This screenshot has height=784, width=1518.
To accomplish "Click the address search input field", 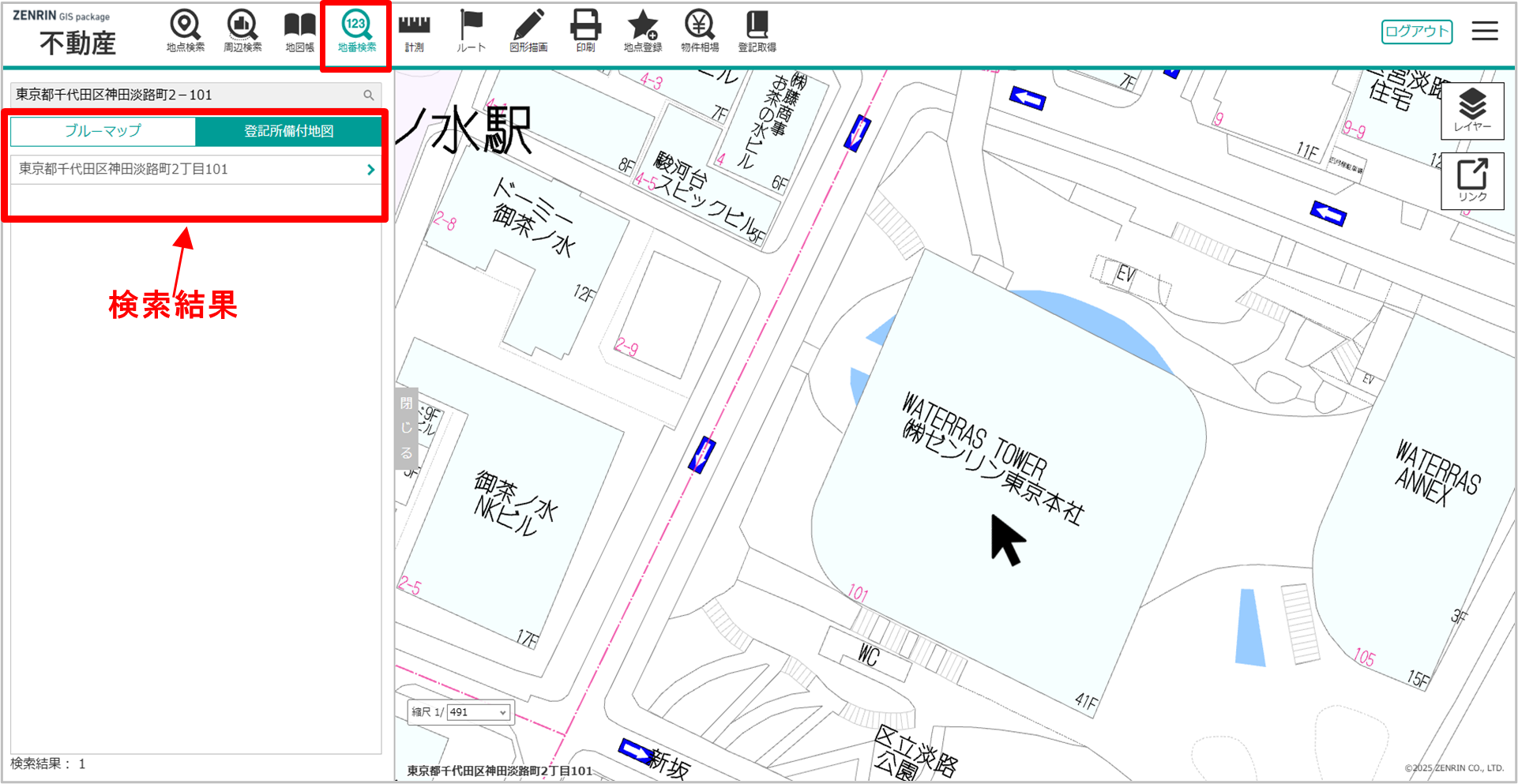I will [x=186, y=95].
